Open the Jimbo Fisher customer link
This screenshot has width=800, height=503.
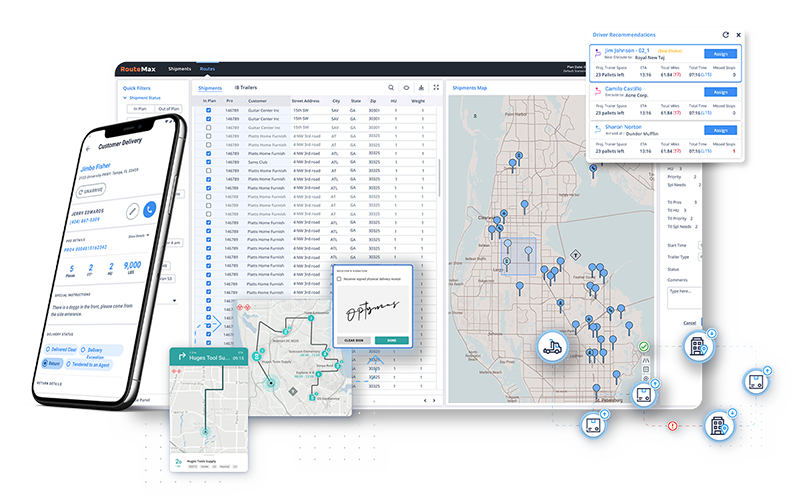[x=95, y=167]
